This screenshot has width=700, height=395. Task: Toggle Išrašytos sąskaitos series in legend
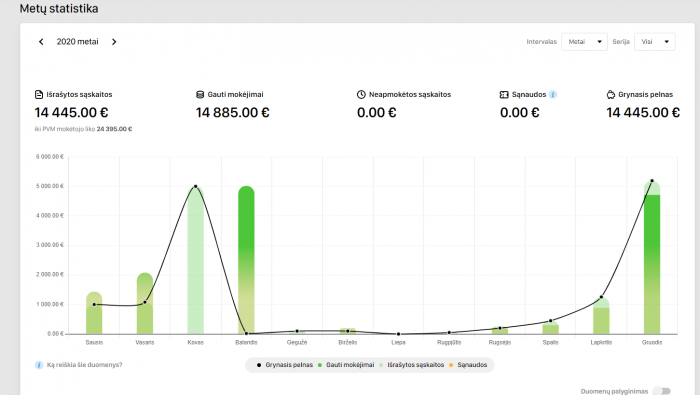point(411,365)
